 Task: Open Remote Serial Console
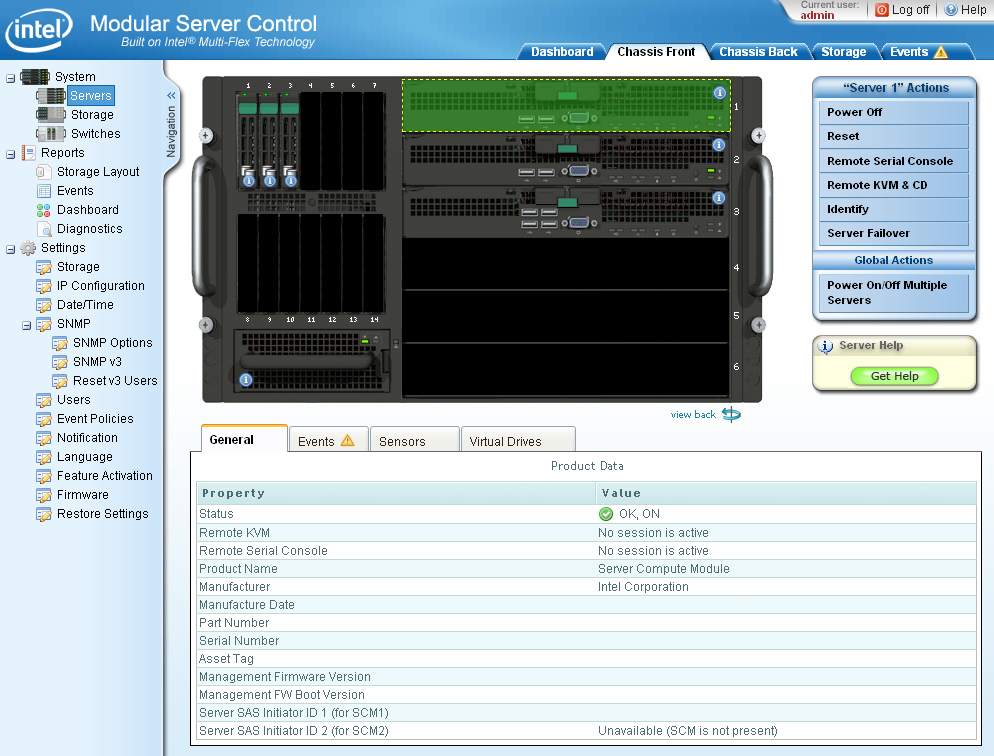893,161
